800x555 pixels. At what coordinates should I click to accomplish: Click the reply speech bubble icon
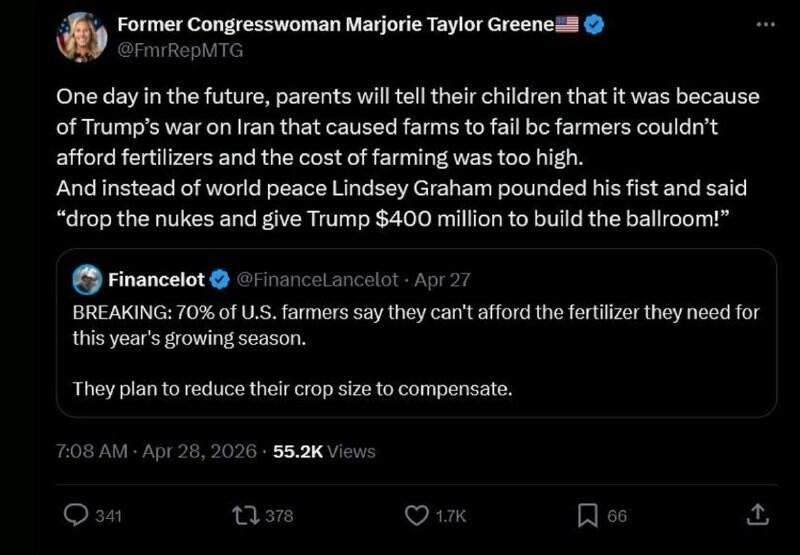76,515
